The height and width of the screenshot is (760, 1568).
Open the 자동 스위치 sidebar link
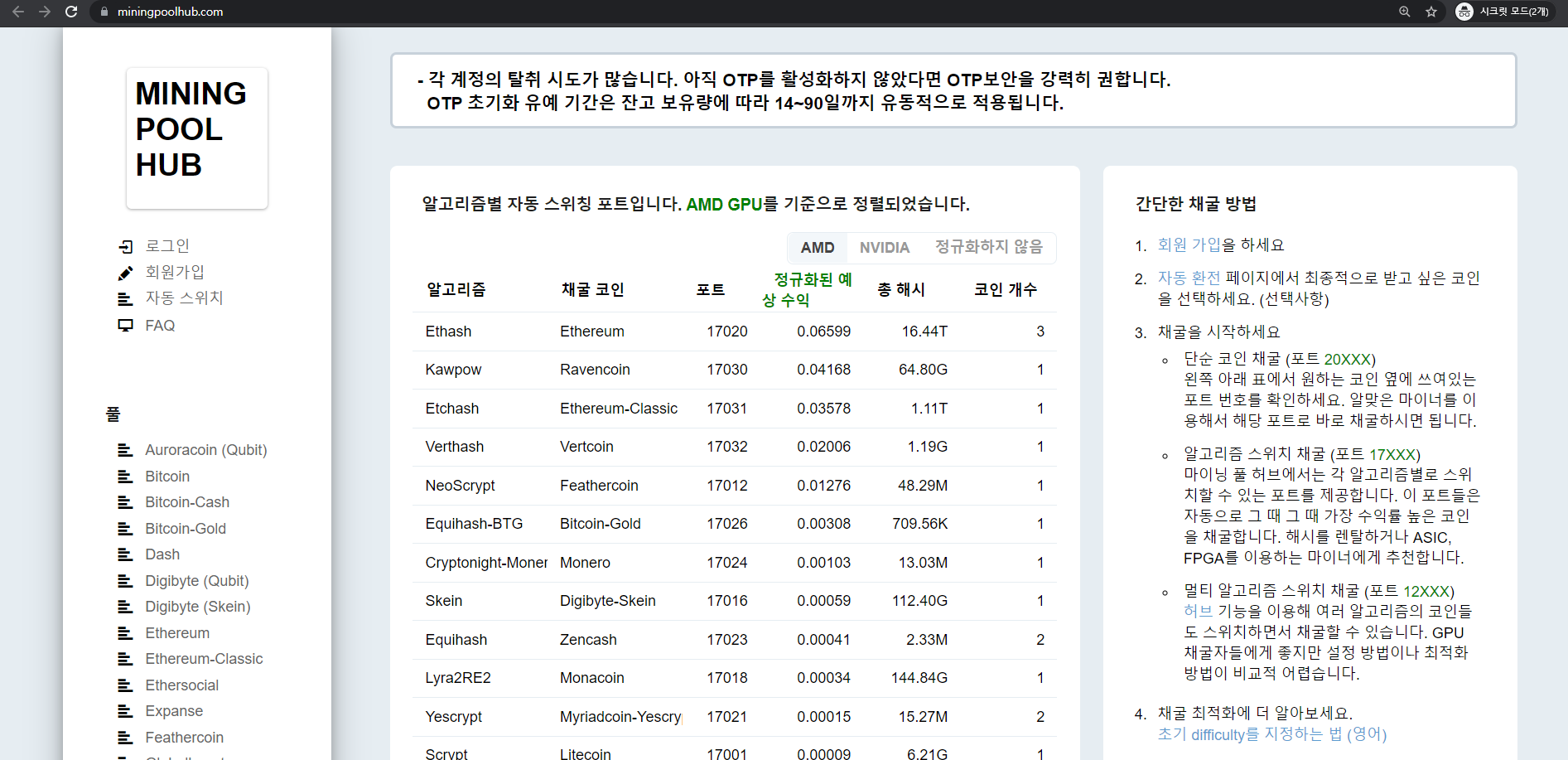(184, 298)
